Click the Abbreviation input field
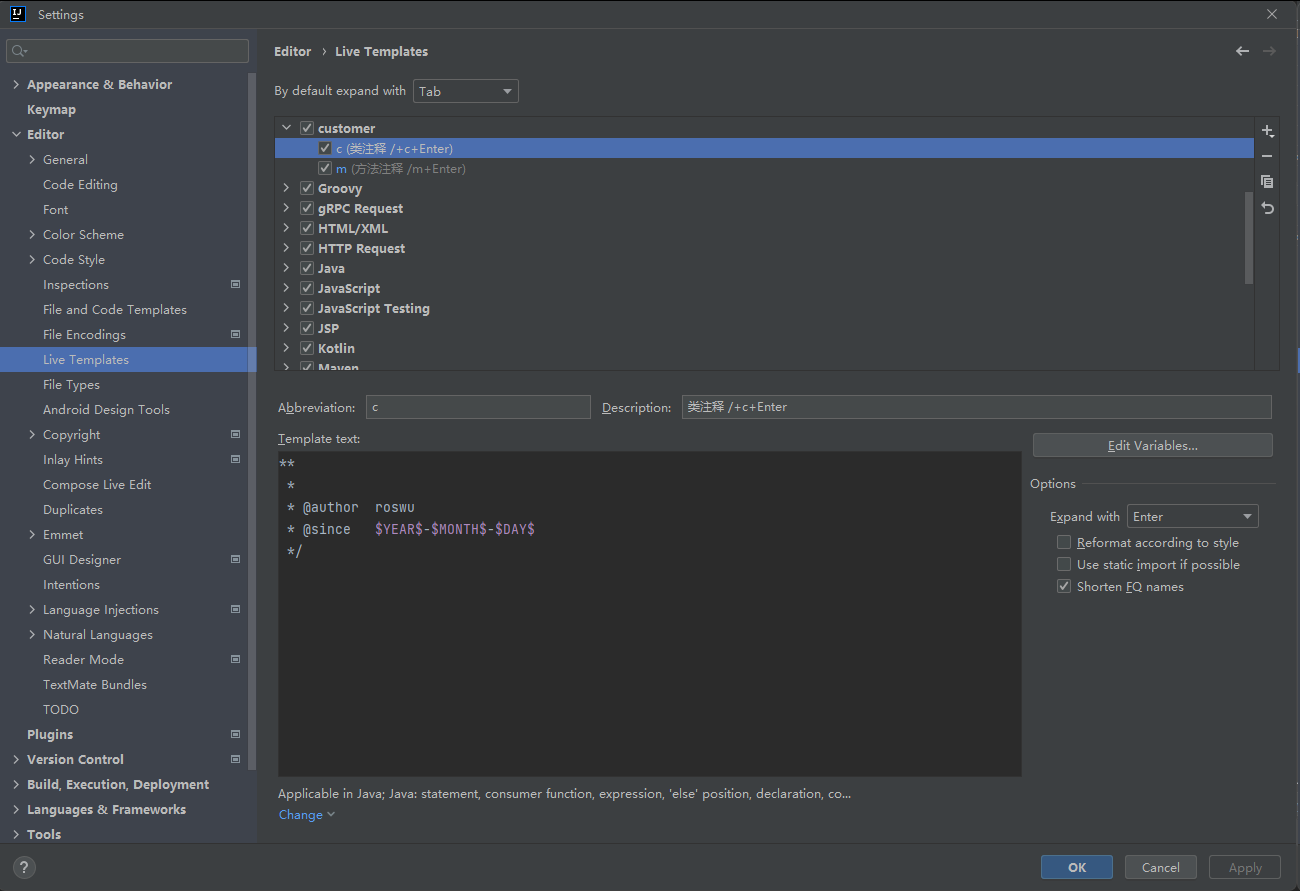Image resolution: width=1300 pixels, height=891 pixels. coord(478,407)
